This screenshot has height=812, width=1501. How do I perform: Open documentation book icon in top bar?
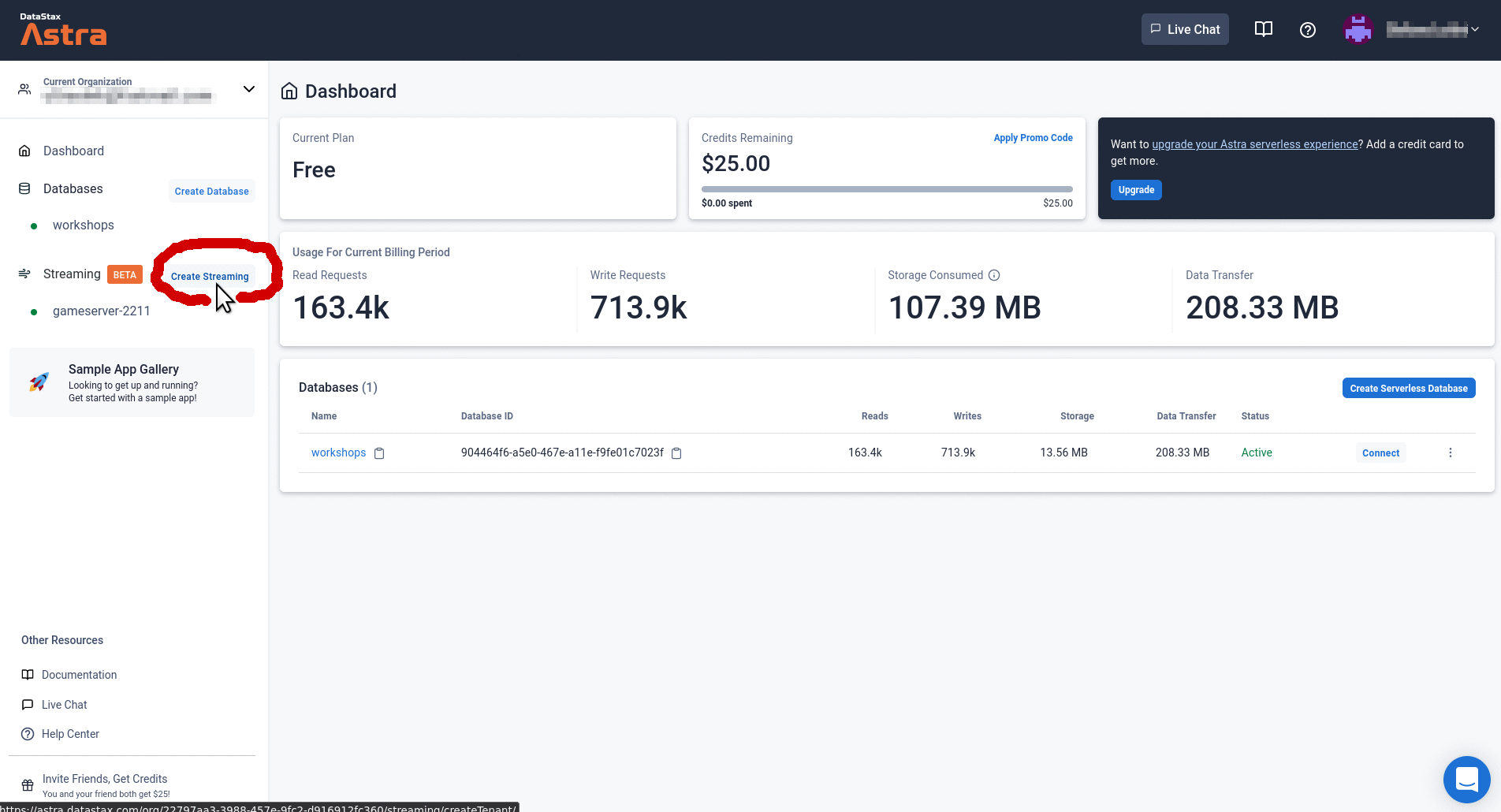pyautogui.click(x=1264, y=29)
